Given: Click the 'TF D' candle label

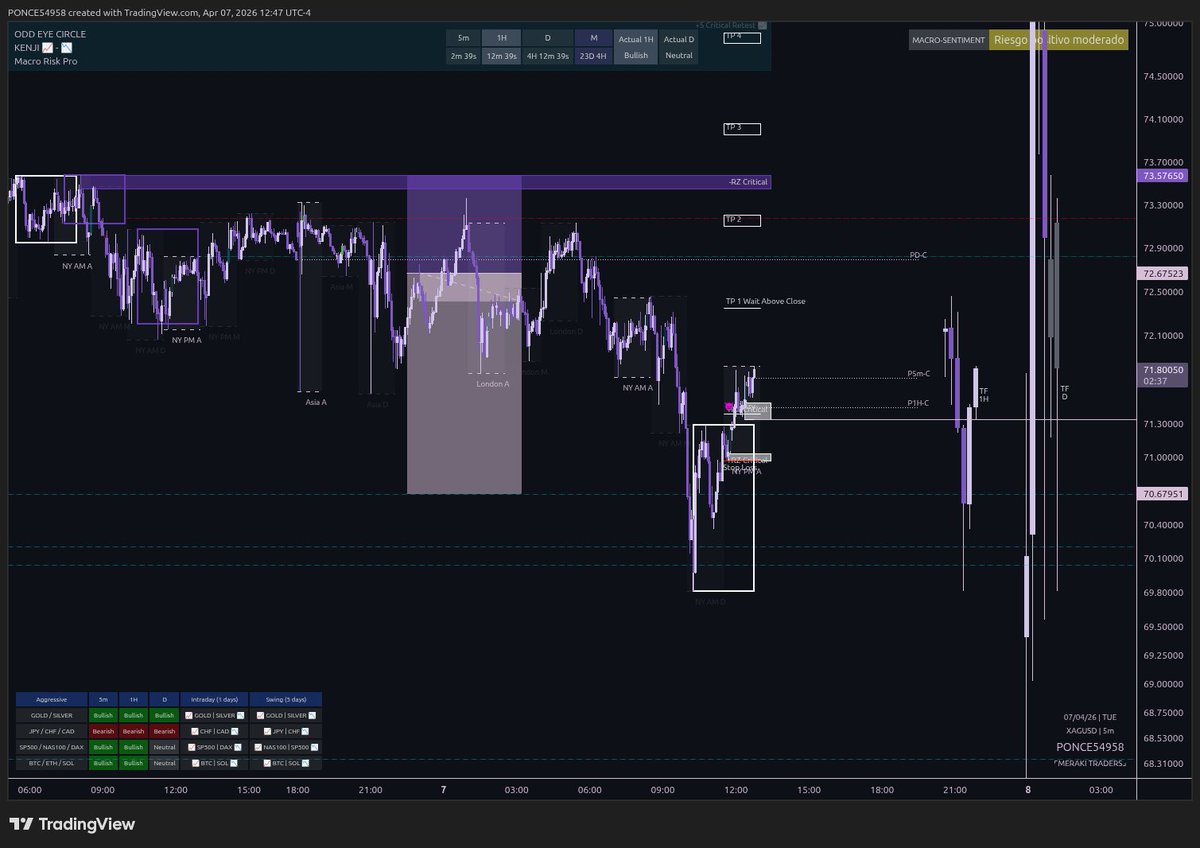Looking at the screenshot, I should tap(1064, 392).
